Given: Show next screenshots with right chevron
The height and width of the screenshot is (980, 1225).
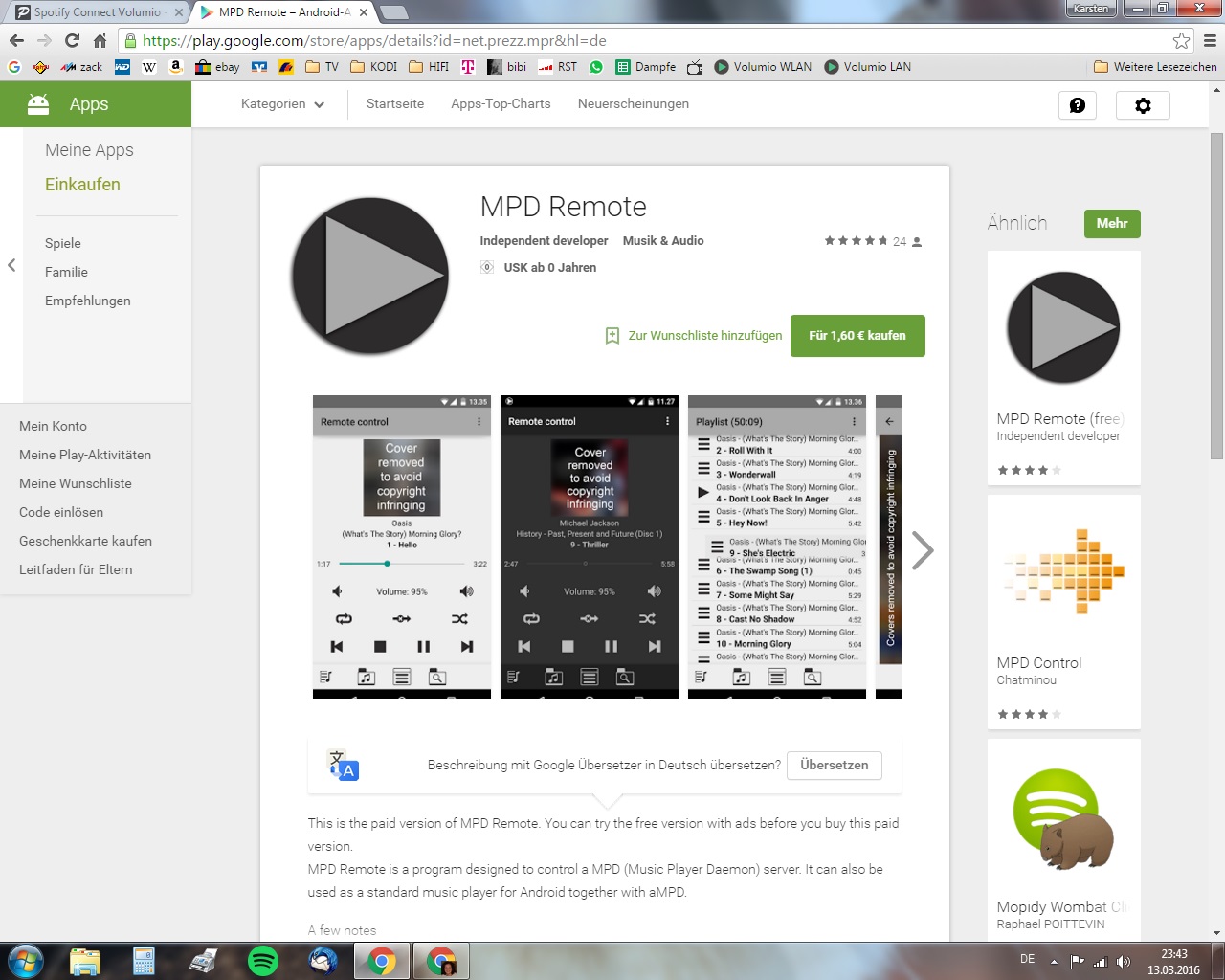Looking at the screenshot, I should point(922,550).
